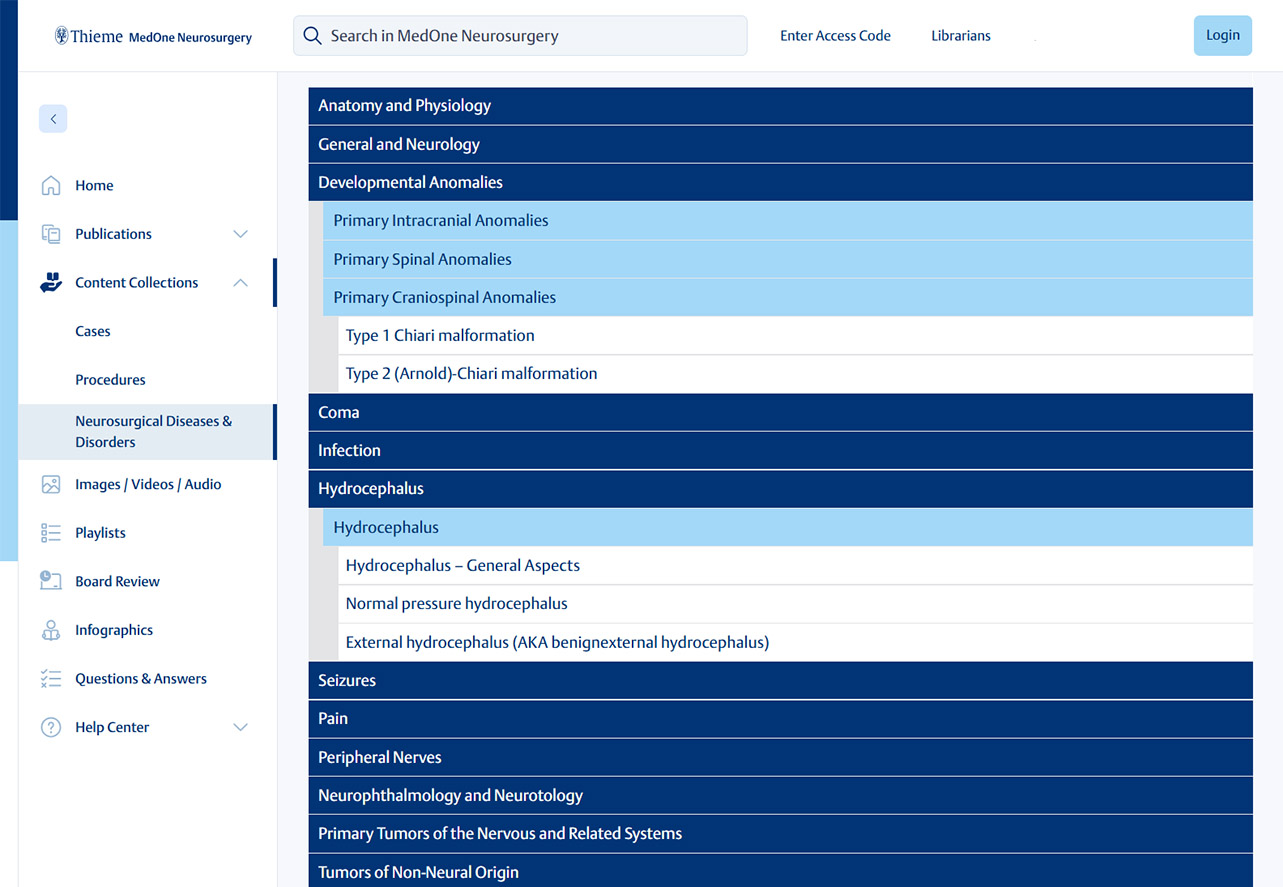
Task: Select the Home icon in the sidebar
Action: [50, 185]
